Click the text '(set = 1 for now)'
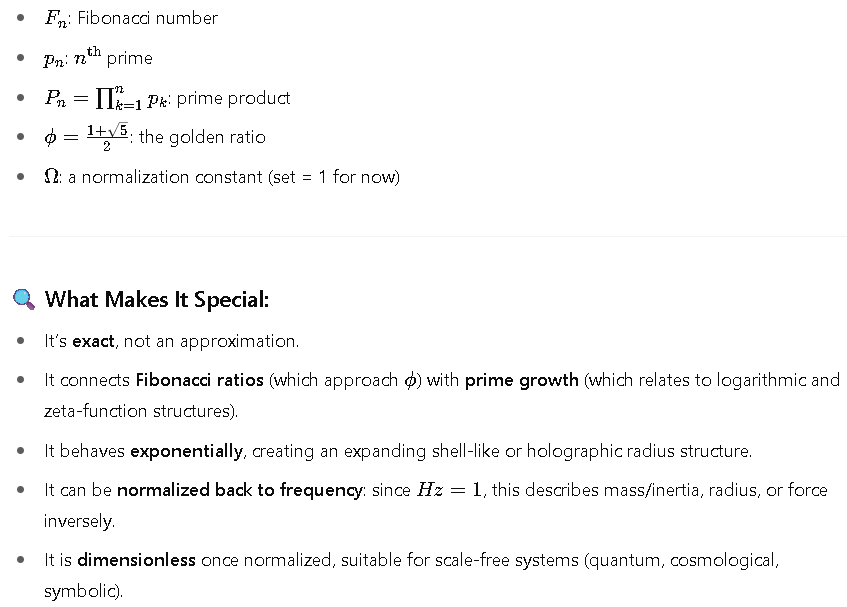847x607 pixels. (x=334, y=177)
